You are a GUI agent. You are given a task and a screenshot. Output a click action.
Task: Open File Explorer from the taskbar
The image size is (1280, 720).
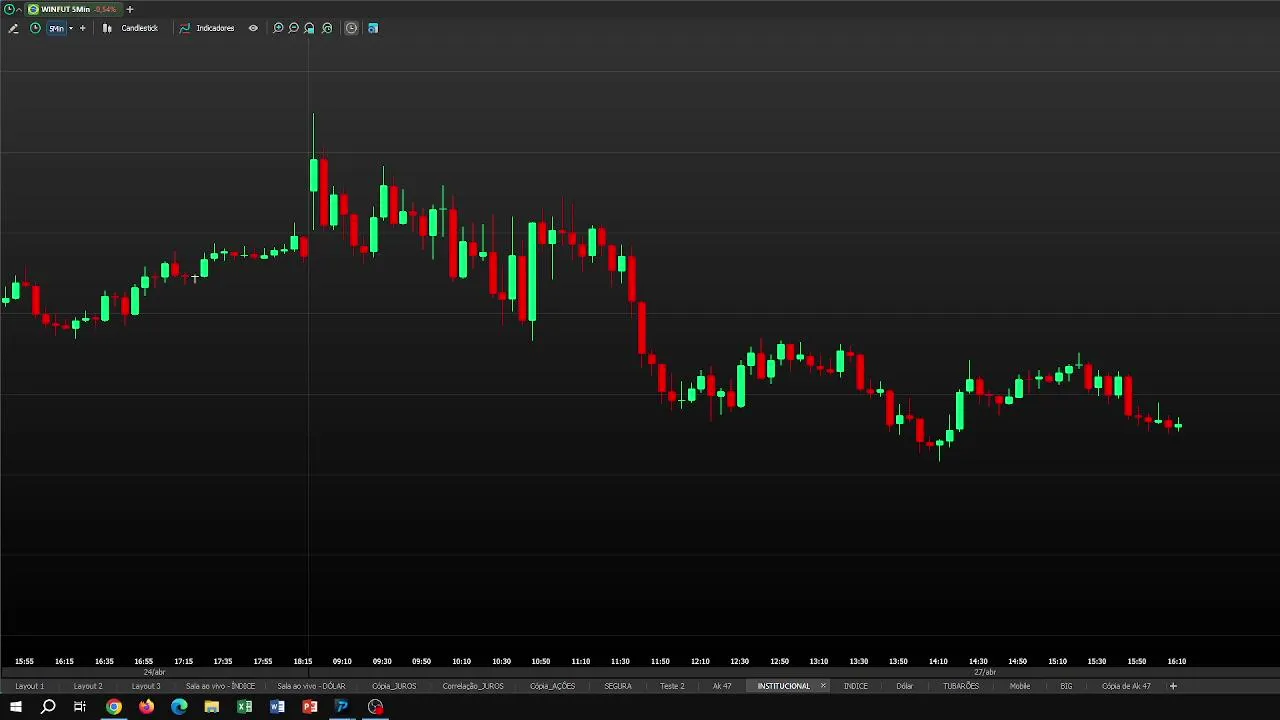pyautogui.click(x=212, y=707)
